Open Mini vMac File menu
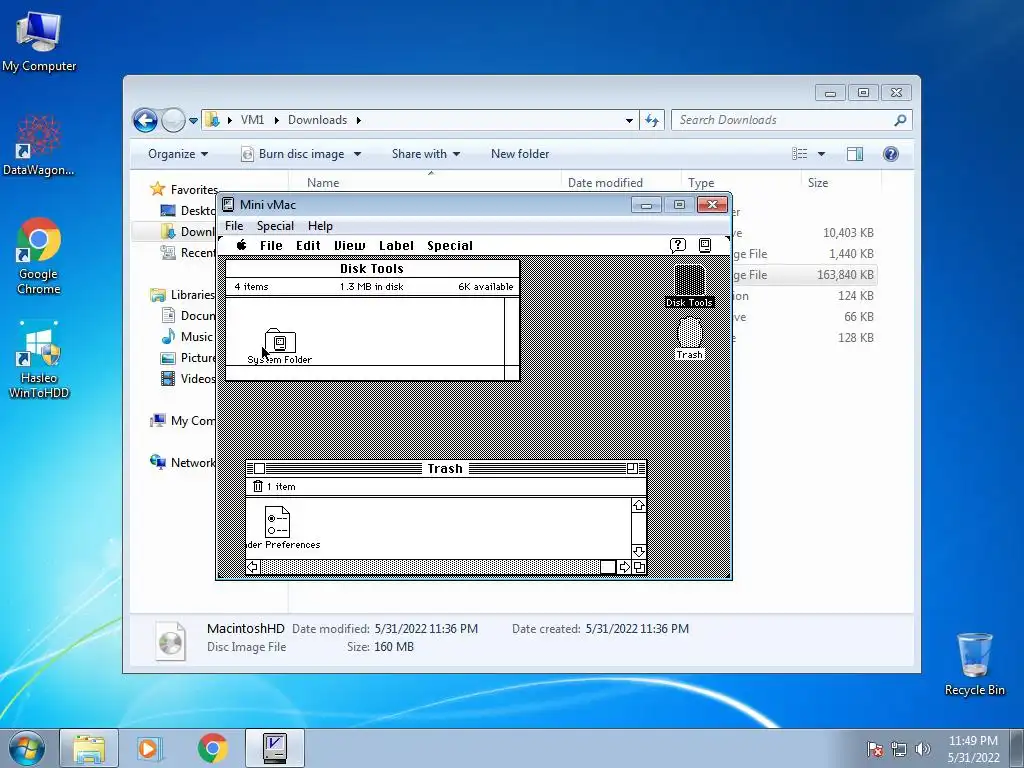The image size is (1024, 768). coord(234,225)
